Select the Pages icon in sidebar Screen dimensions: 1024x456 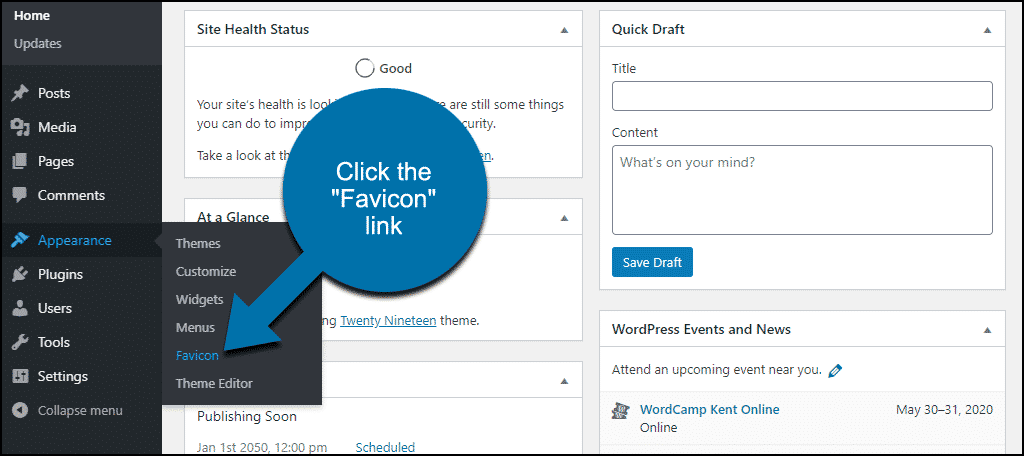pyautogui.click(x=20, y=161)
